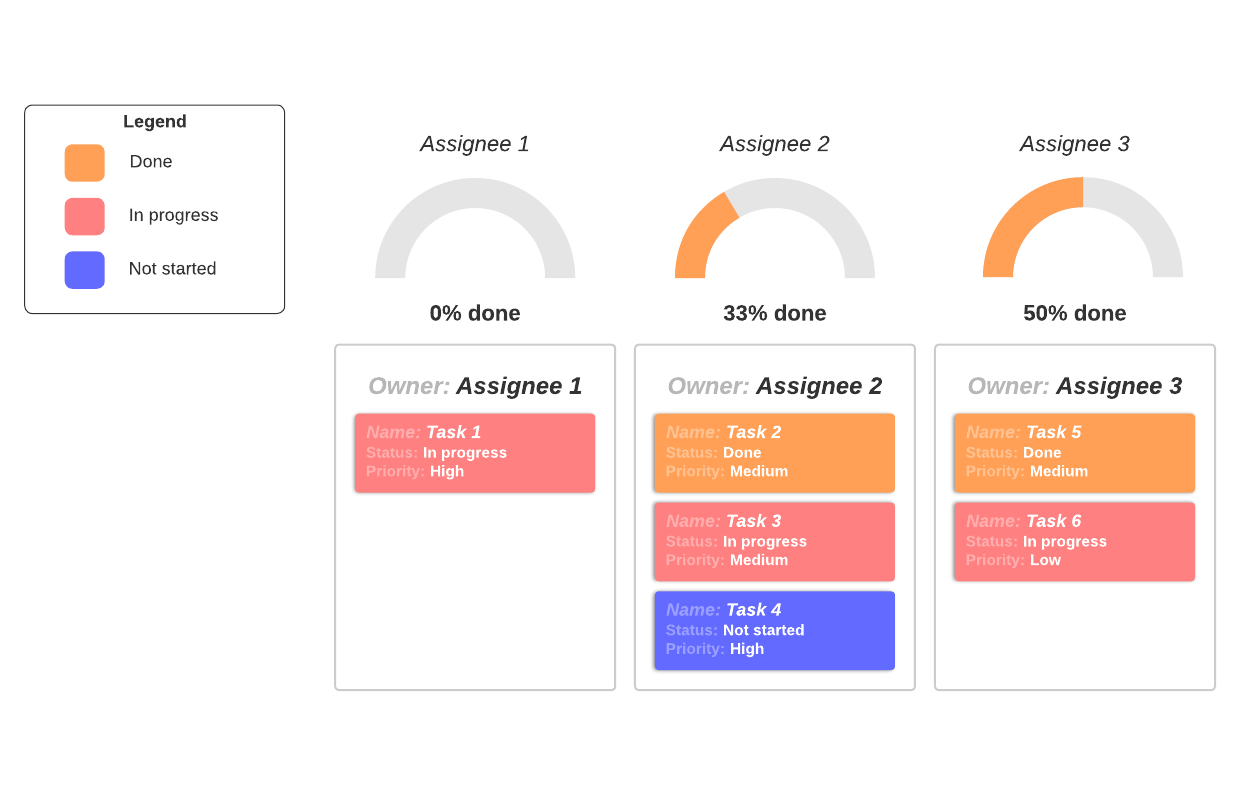Click the 'Not started' legend label
This screenshot has height=794, width=1260.
click(172, 269)
